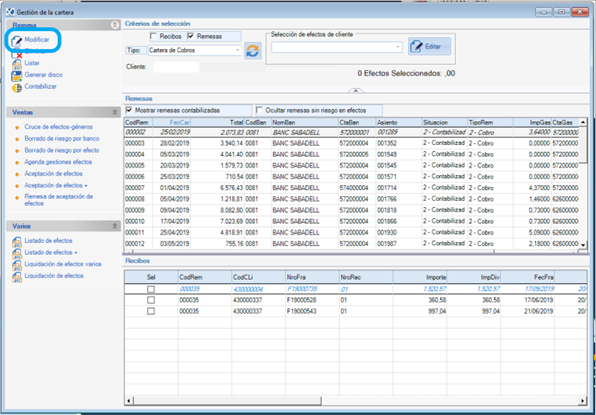Sort Remesas by FecCar column header
This screenshot has width=596, height=415.
172,122
